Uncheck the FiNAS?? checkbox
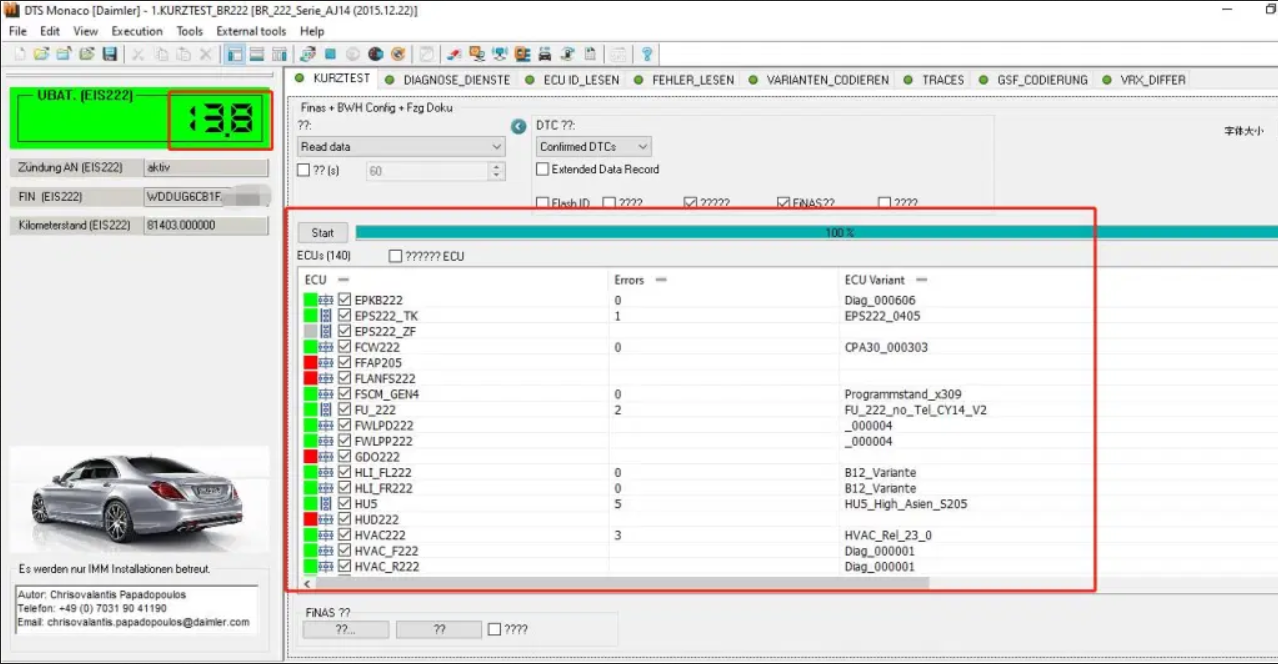 784,203
